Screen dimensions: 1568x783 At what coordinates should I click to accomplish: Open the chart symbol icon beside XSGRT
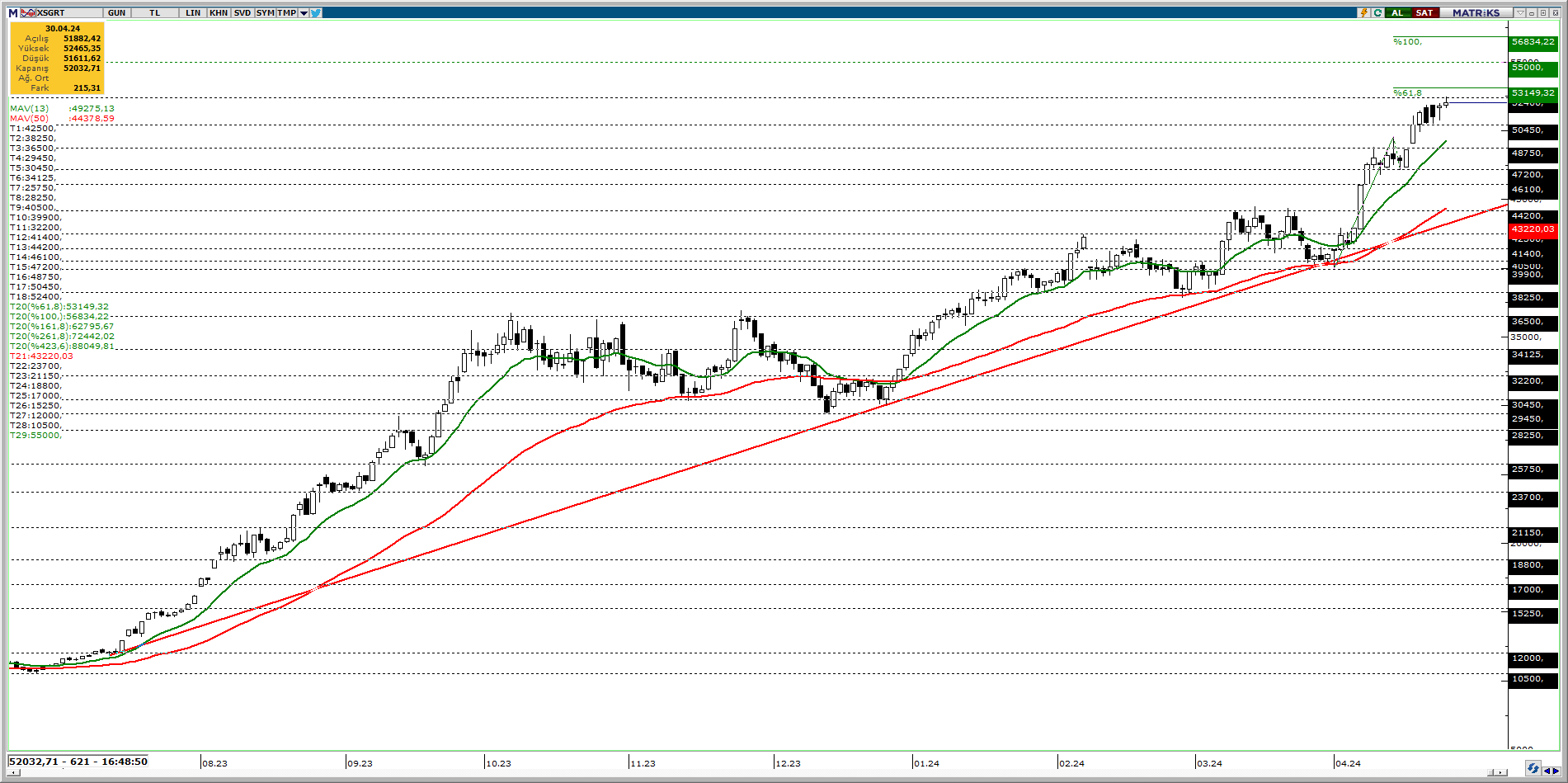tap(29, 12)
